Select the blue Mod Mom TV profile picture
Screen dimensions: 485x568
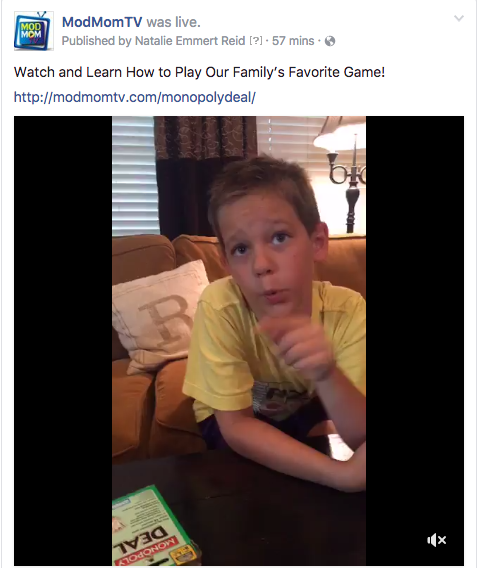tap(33, 31)
